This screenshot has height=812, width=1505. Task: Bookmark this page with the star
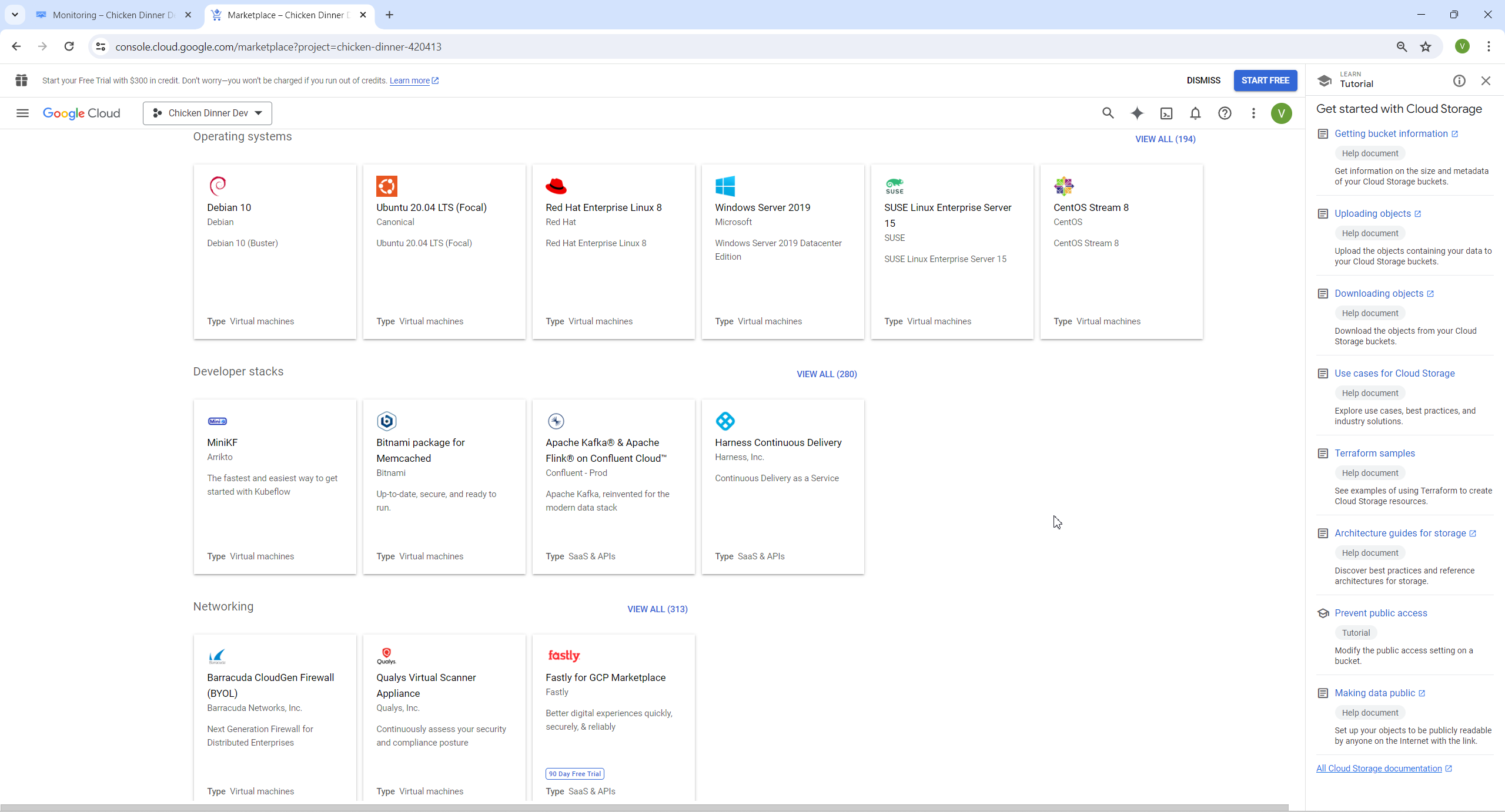click(x=1426, y=47)
